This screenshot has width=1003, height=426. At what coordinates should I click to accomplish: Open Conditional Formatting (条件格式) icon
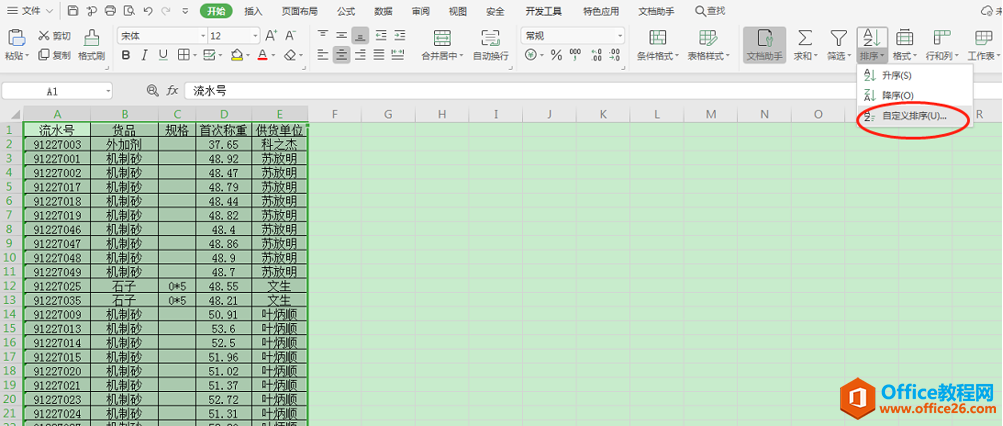[x=658, y=37]
